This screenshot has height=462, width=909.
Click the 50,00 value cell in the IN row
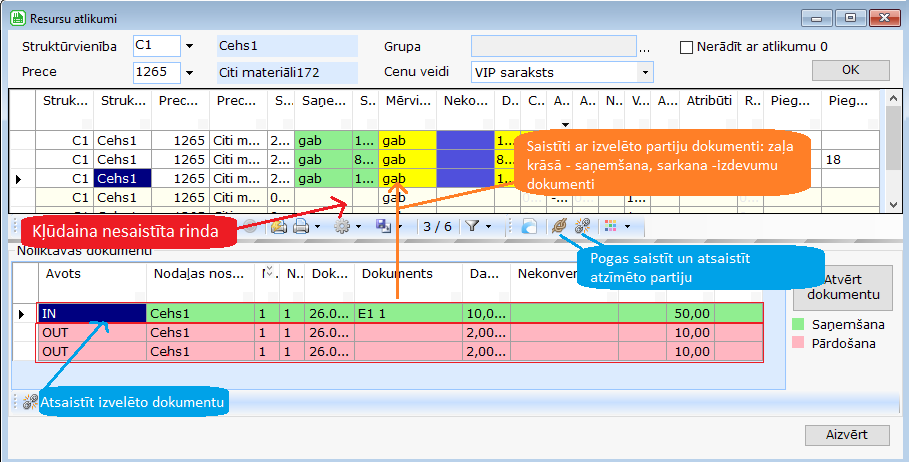pos(690,314)
